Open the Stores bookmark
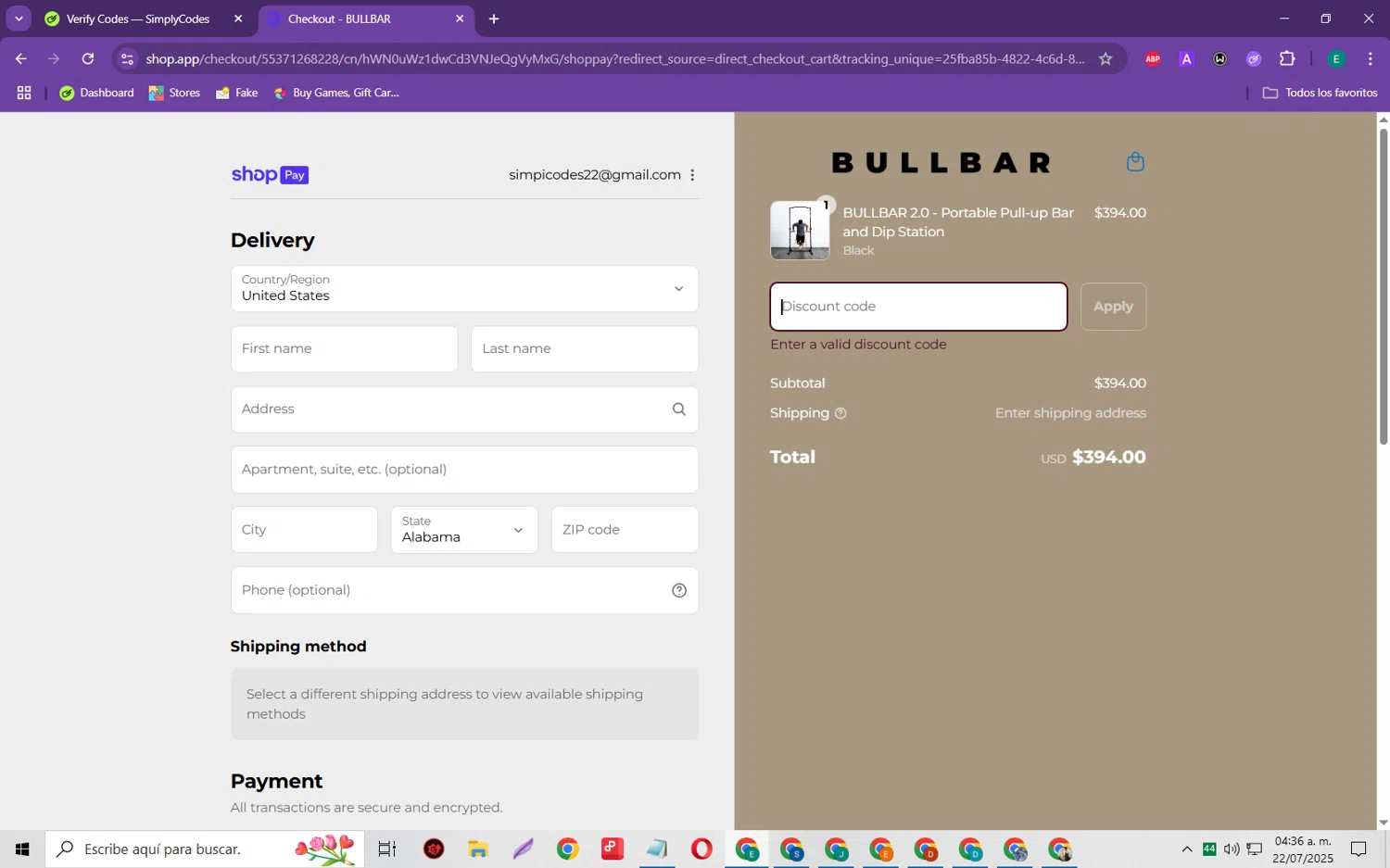Image resolution: width=1390 pixels, height=868 pixels. [175, 93]
